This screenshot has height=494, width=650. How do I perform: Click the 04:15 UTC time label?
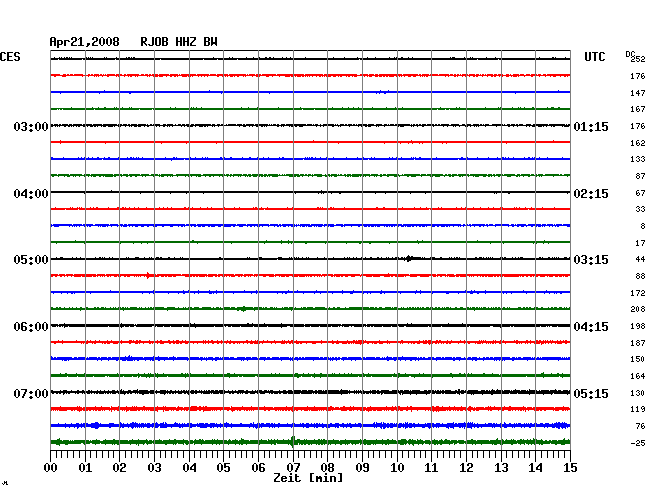[591, 327]
